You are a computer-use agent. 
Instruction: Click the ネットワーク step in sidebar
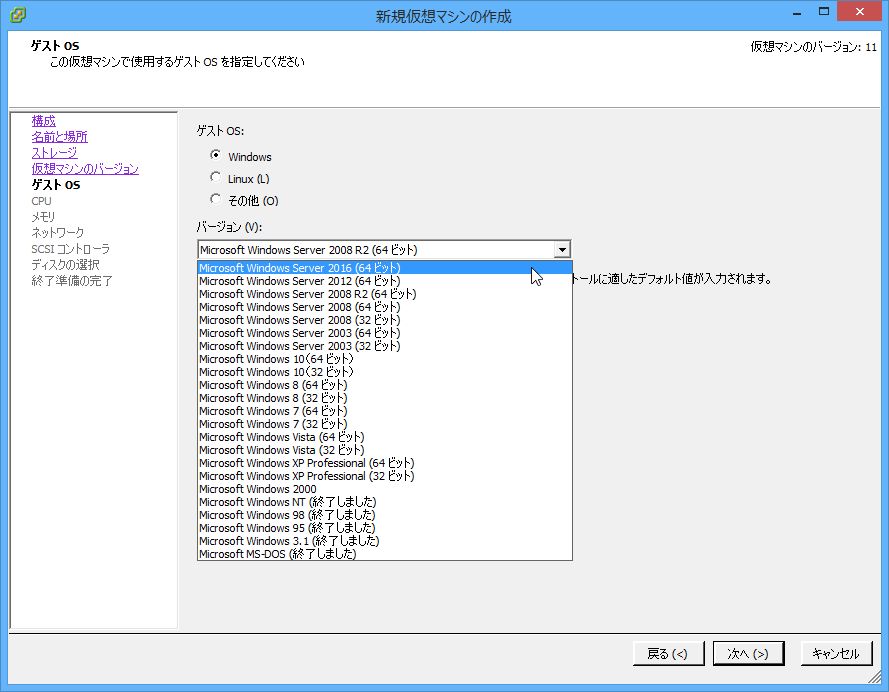click(58, 232)
